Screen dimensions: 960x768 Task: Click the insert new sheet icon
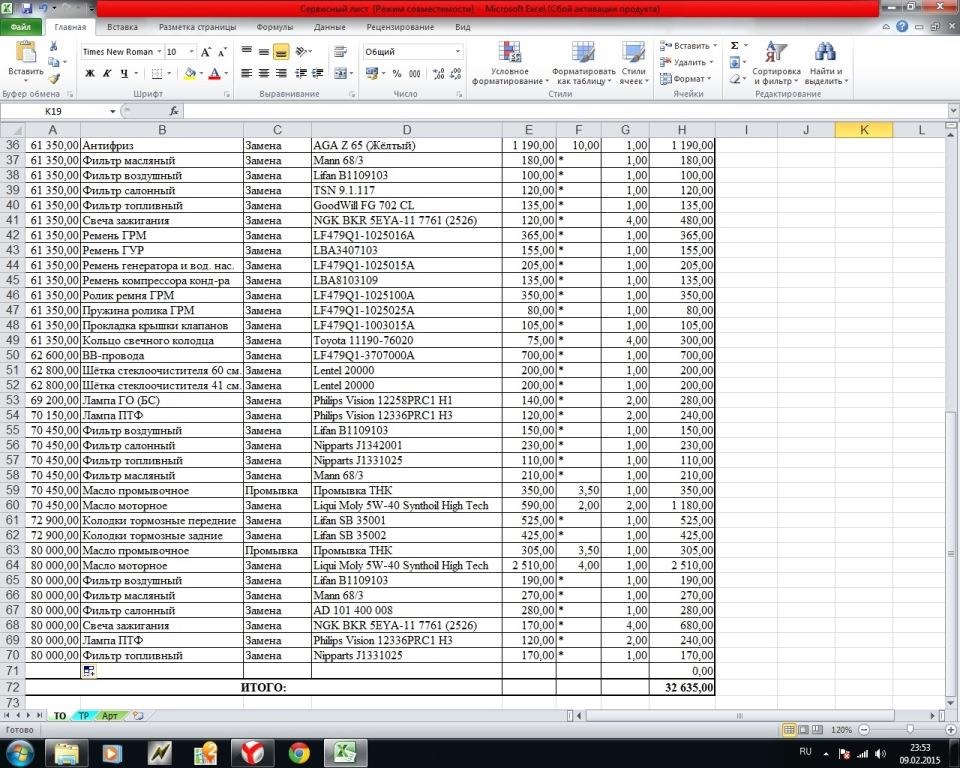tap(138, 715)
